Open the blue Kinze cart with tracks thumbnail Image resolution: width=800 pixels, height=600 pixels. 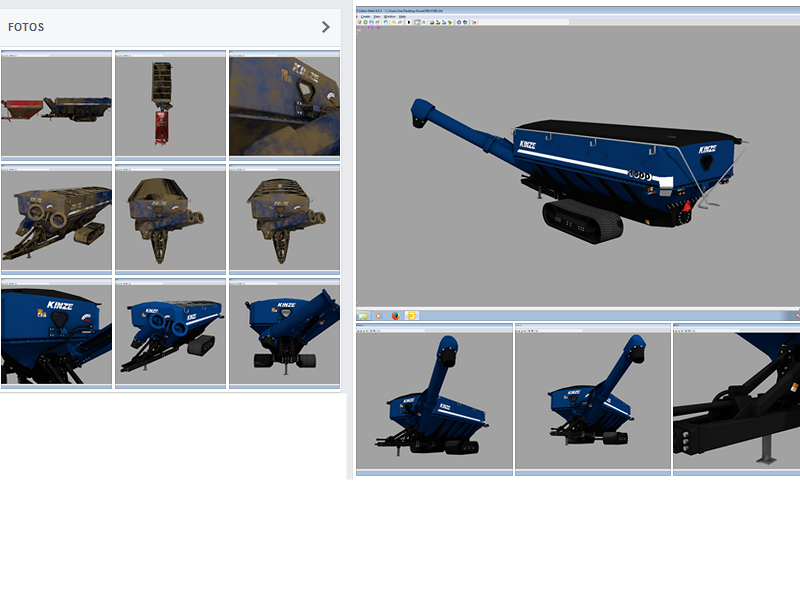tap(170, 333)
